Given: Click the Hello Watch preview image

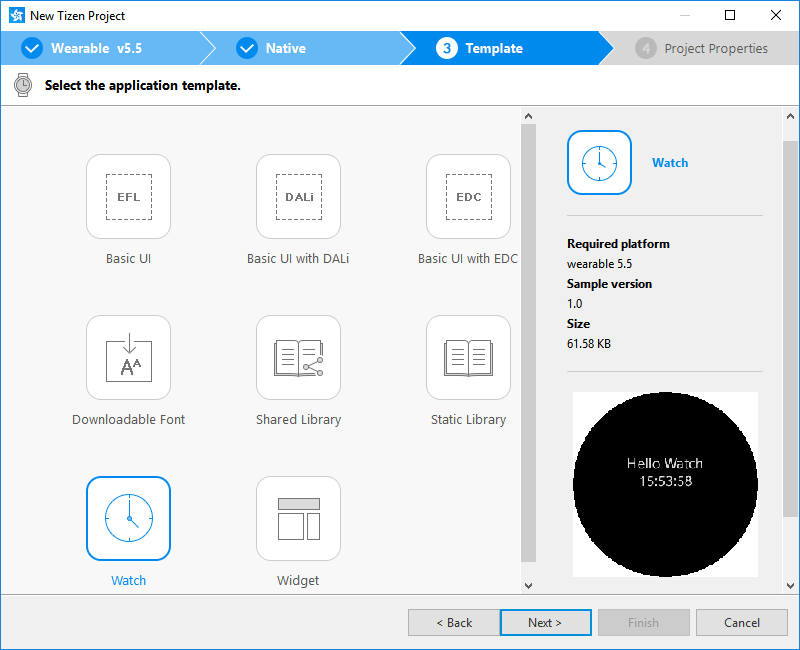Looking at the screenshot, I should point(665,484).
